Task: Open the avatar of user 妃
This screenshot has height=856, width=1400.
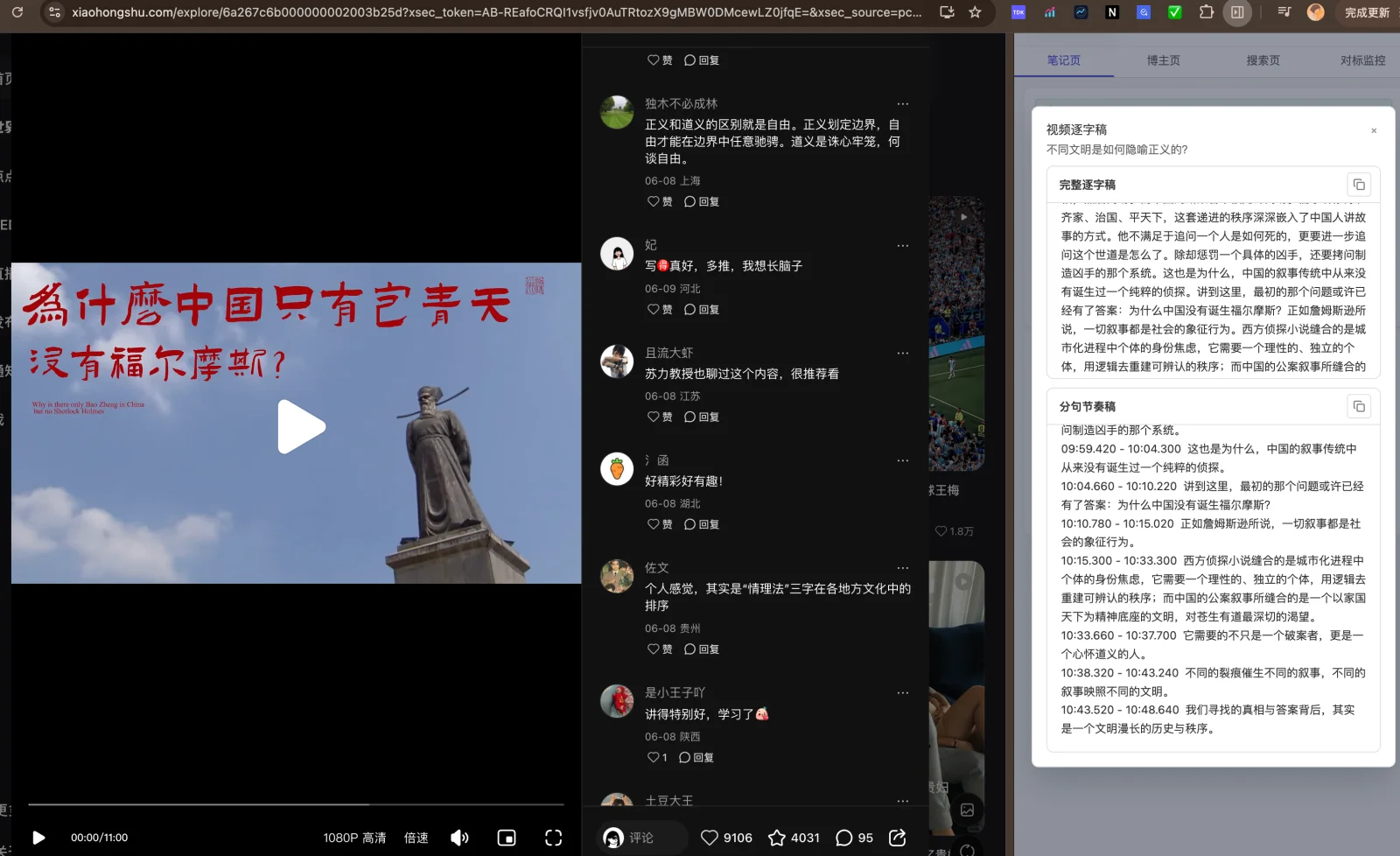Action: coord(617,253)
